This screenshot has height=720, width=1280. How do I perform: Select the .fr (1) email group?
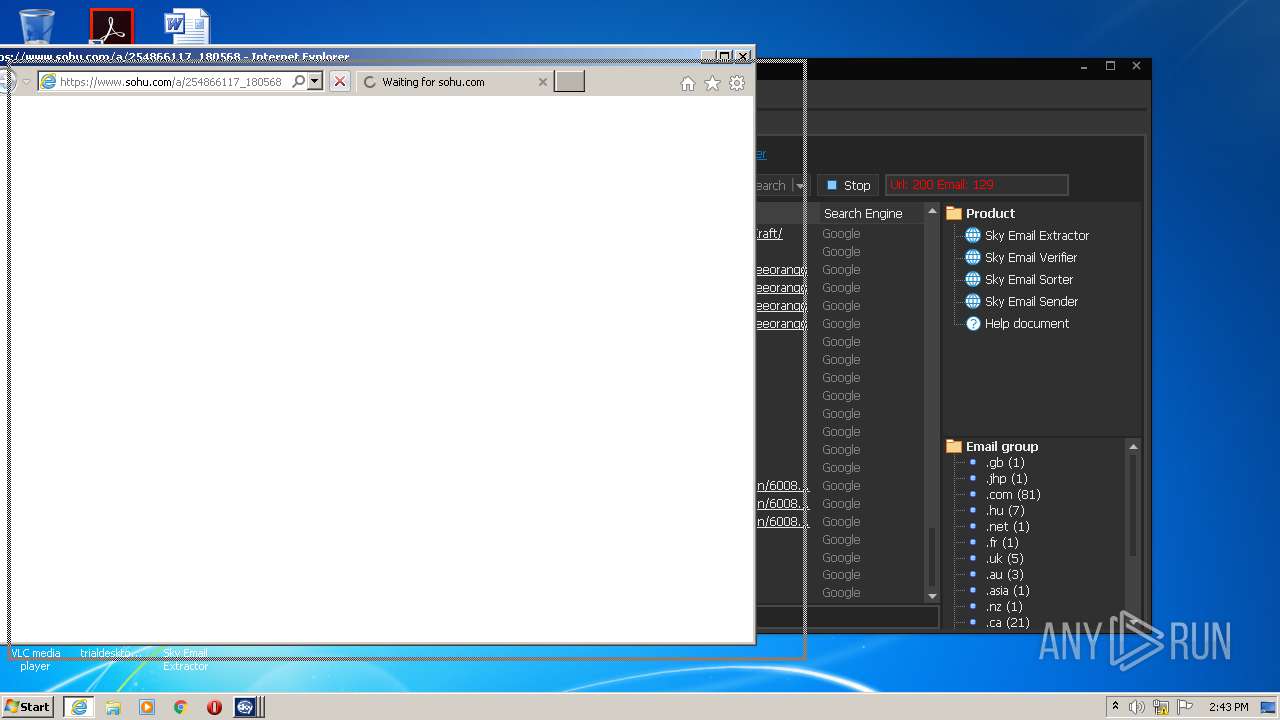point(1003,542)
